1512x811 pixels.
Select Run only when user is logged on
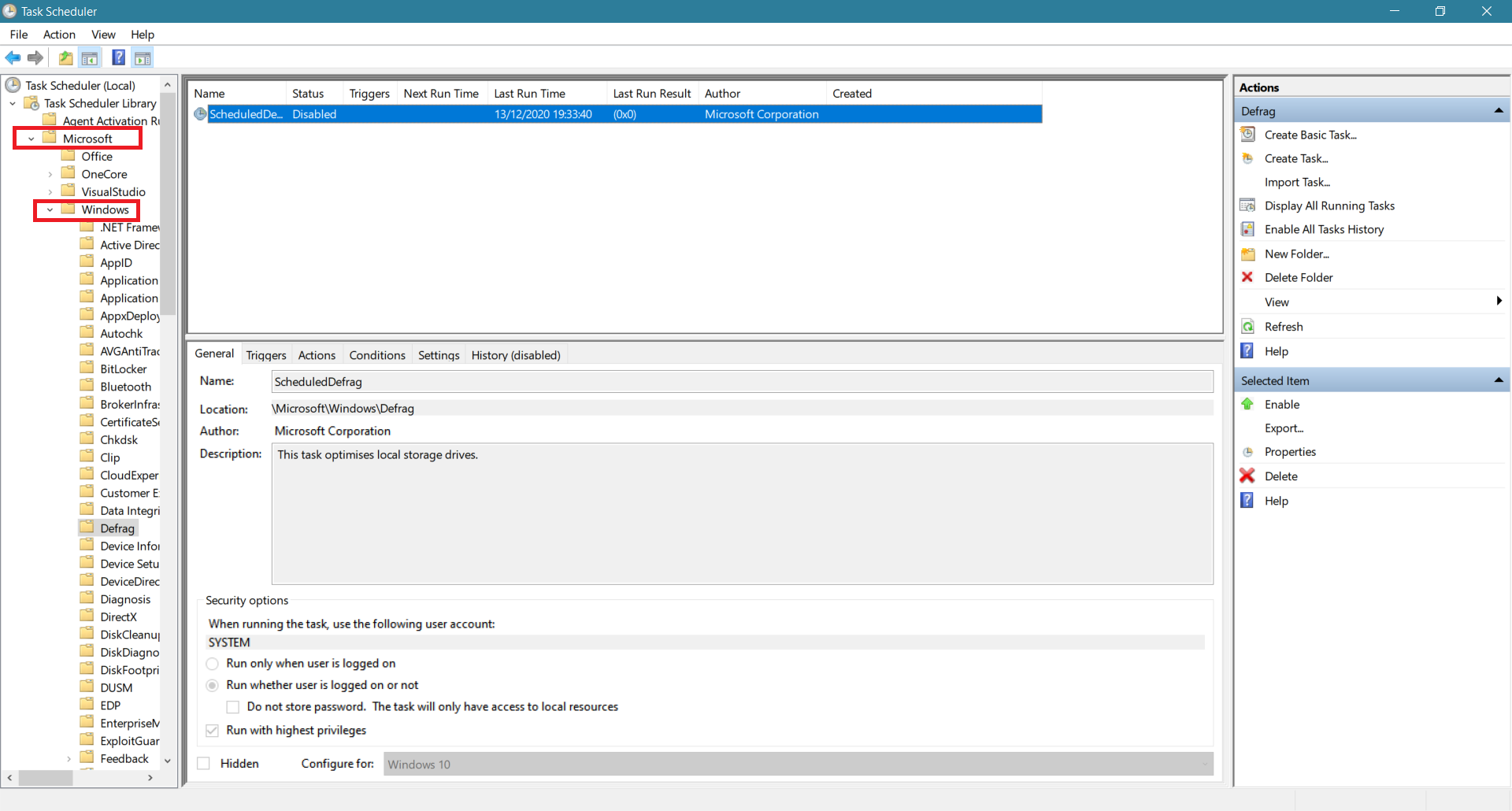(213, 664)
